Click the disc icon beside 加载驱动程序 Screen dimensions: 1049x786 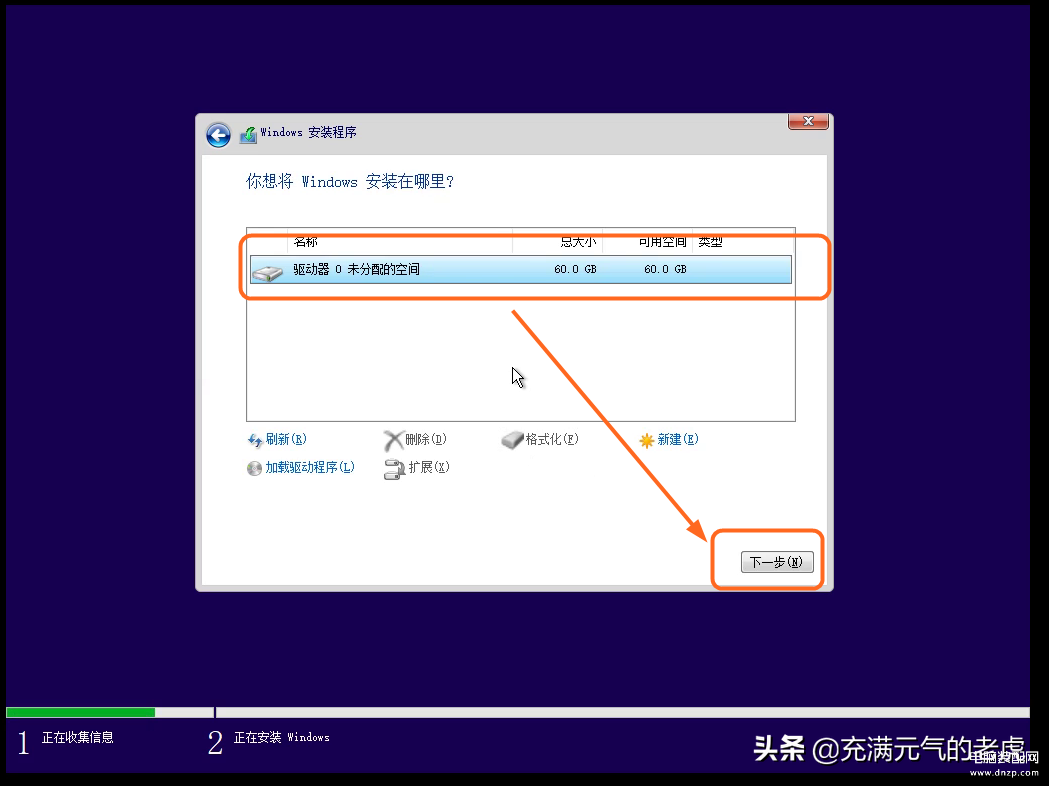coord(254,468)
